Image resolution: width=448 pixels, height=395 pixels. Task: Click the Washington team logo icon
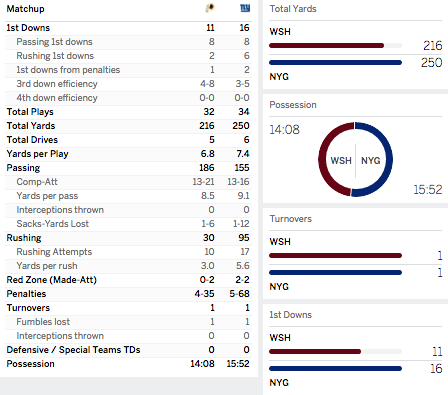[210, 8]
